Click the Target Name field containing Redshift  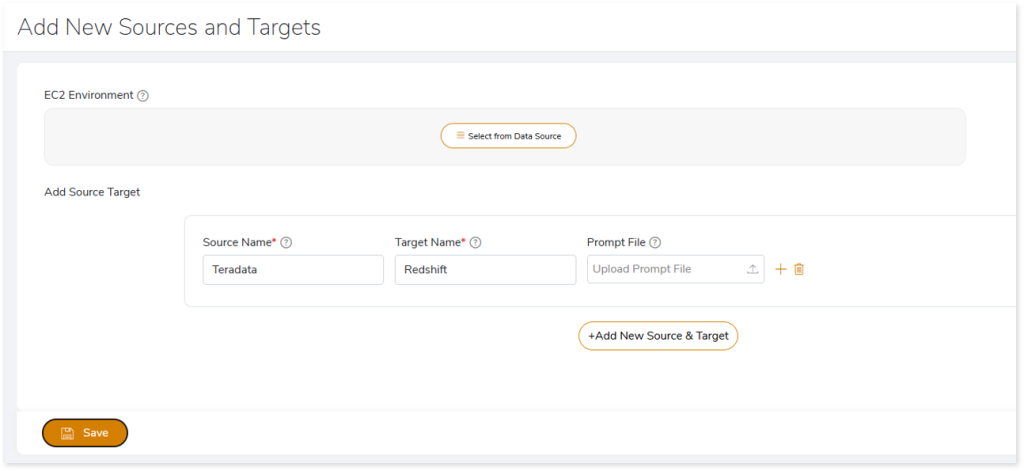pyautogui.click(x=485, y=270)
